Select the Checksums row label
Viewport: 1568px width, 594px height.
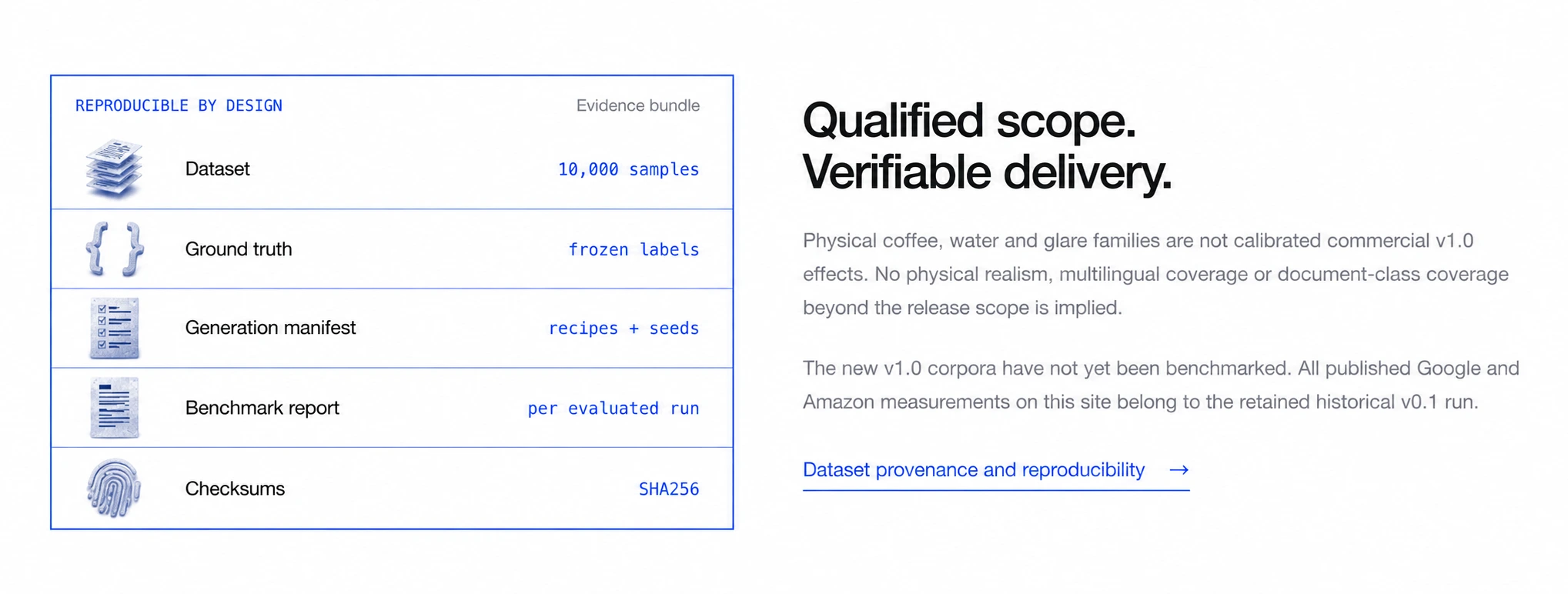pyautogui.click(x=235, y=489)
